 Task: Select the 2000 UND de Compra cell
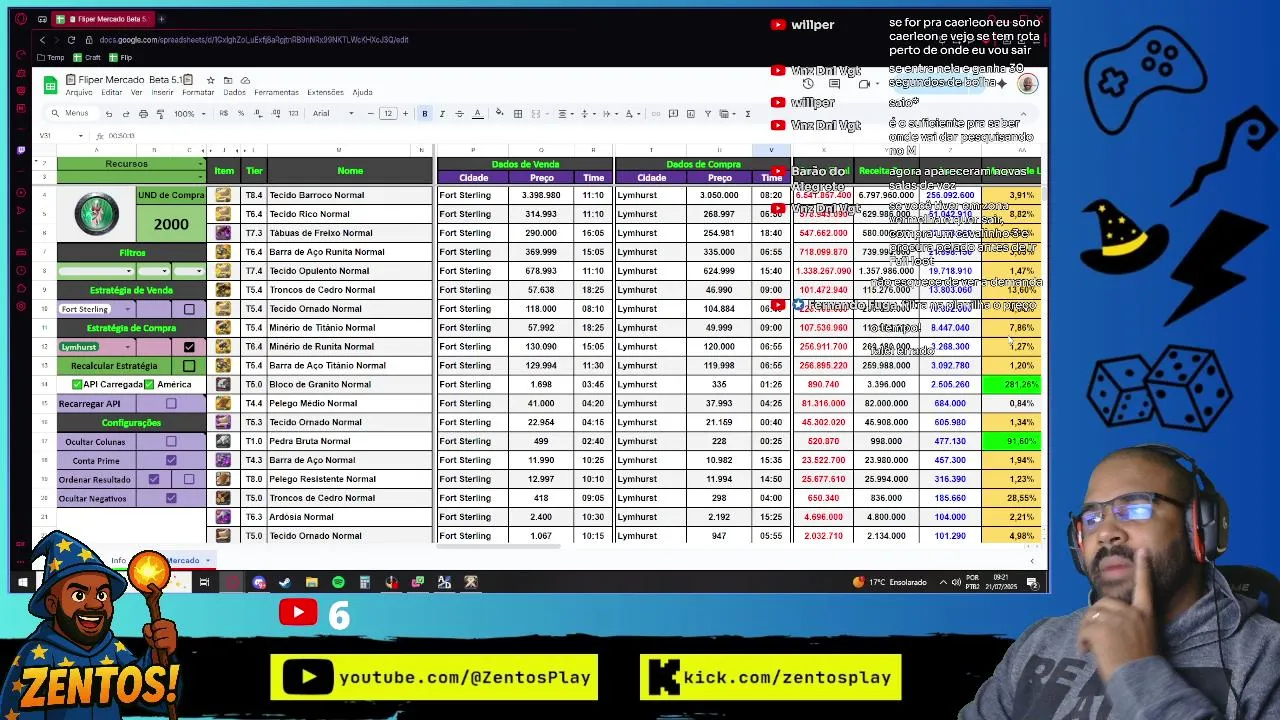[171, 224]
